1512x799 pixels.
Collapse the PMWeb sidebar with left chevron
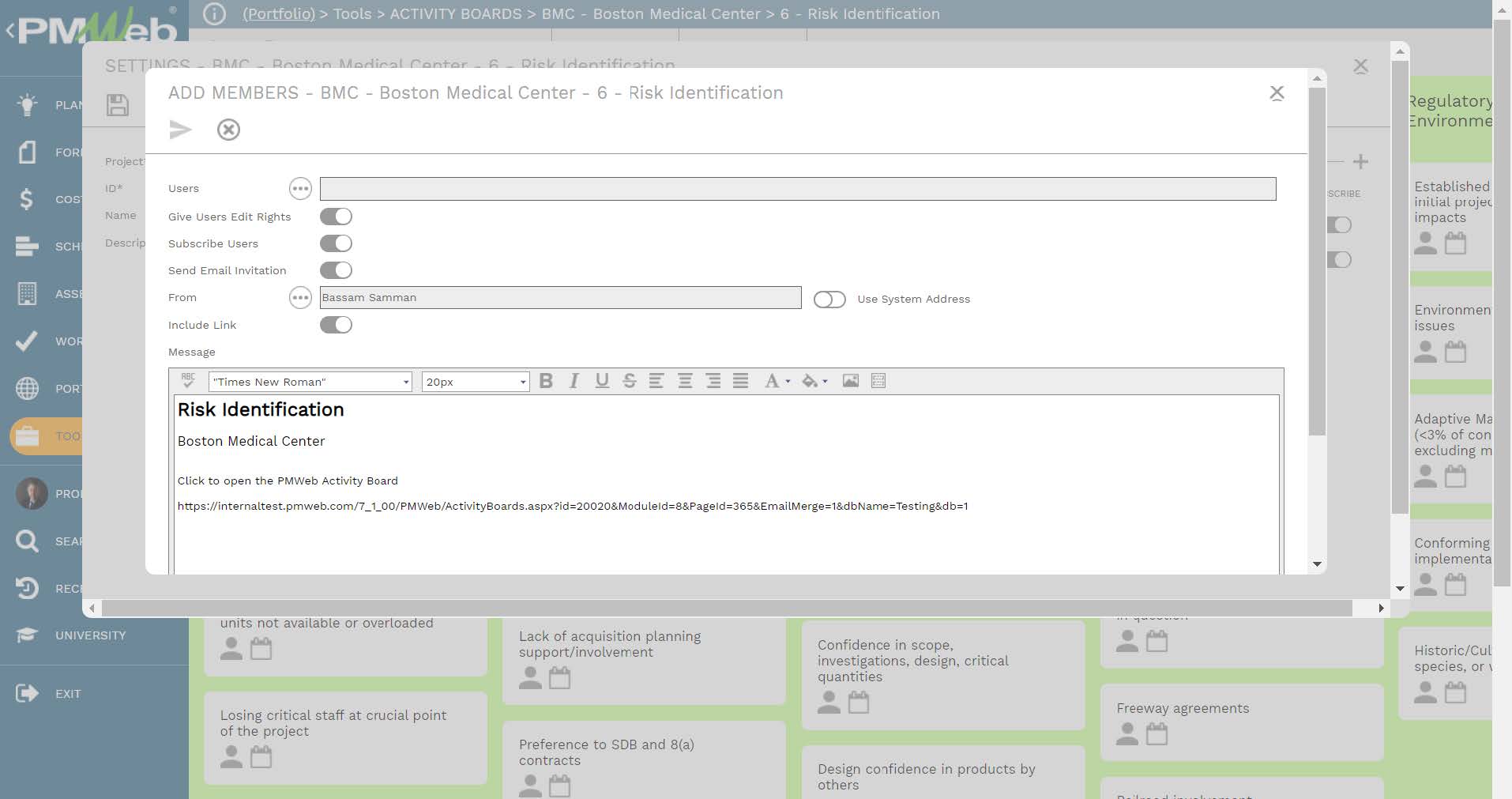9,31
